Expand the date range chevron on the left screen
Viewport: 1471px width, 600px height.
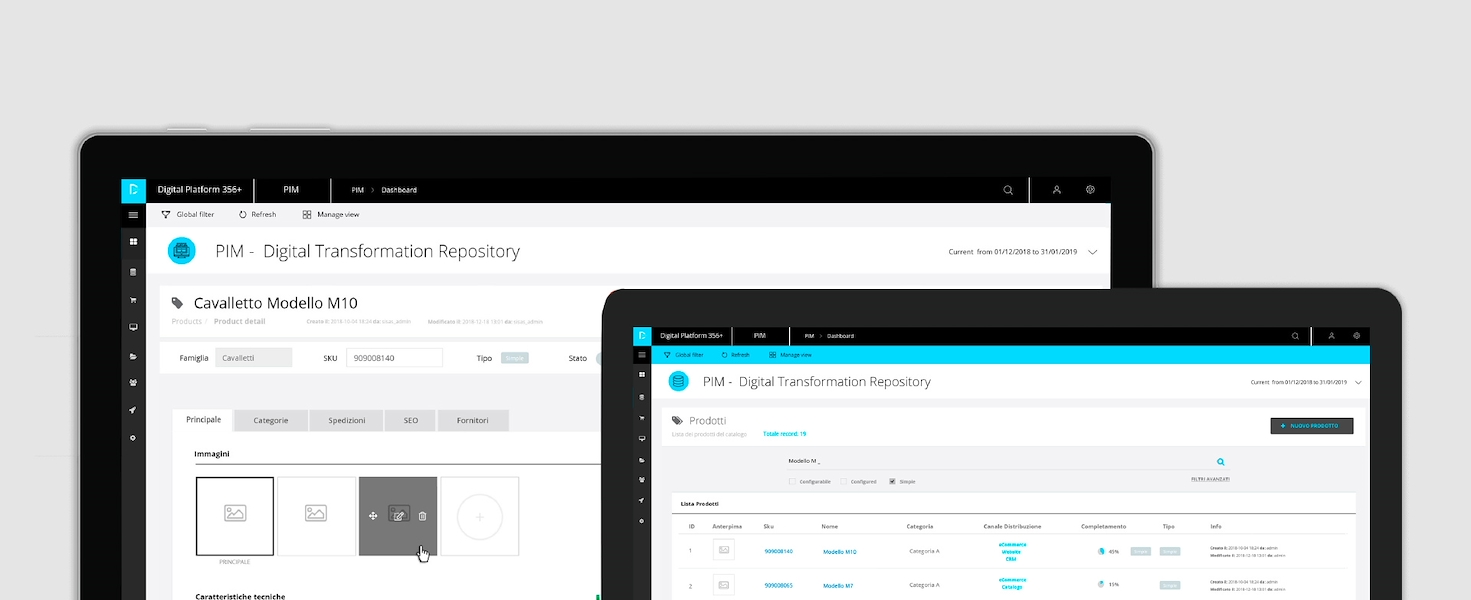tap(1093, 252)
